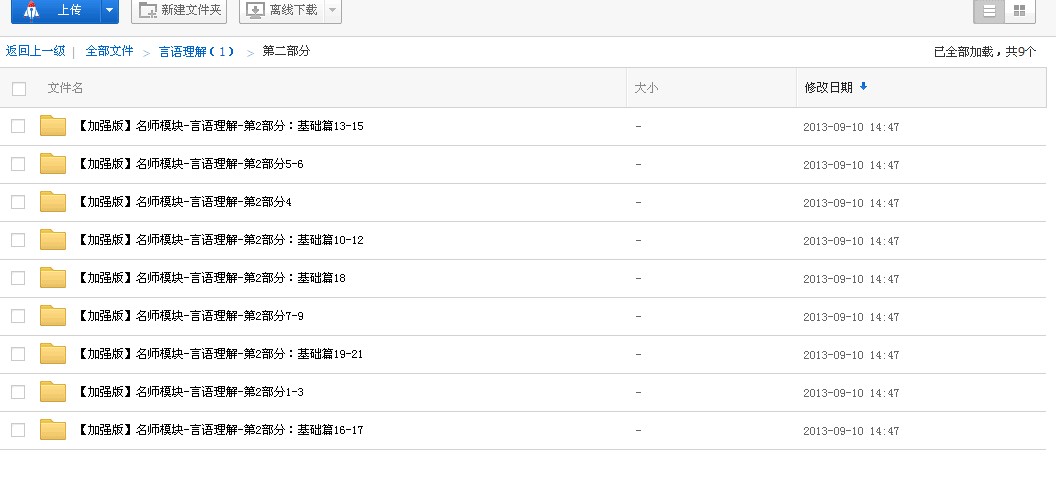
Task: Switch to grid thumbnail view
Action: (x=1019, y=11)
